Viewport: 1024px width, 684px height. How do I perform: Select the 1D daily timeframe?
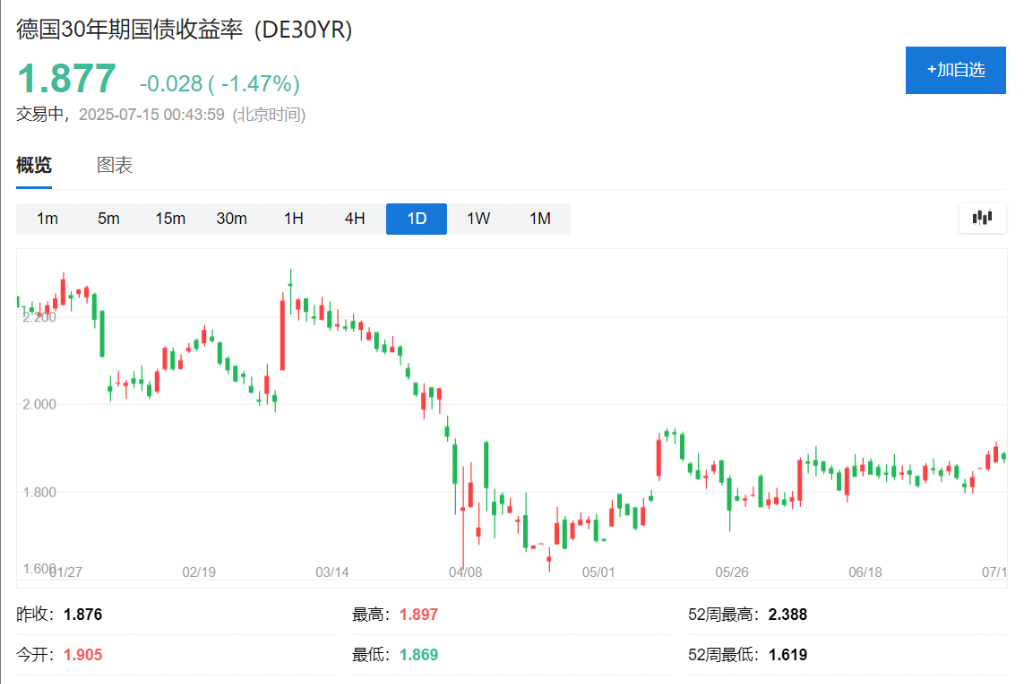pos(416,218)
